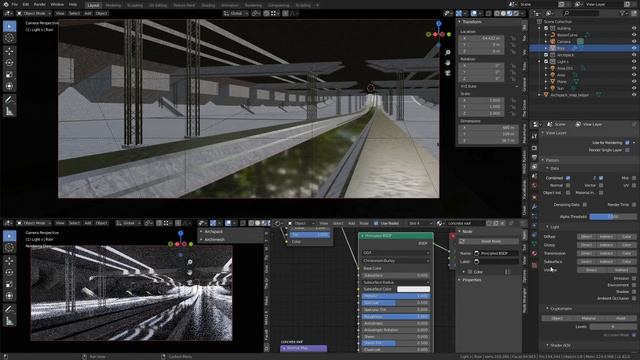Toggle the camera view icon in top viewport
Screen dimensions: 640x360
coord(447,73)
